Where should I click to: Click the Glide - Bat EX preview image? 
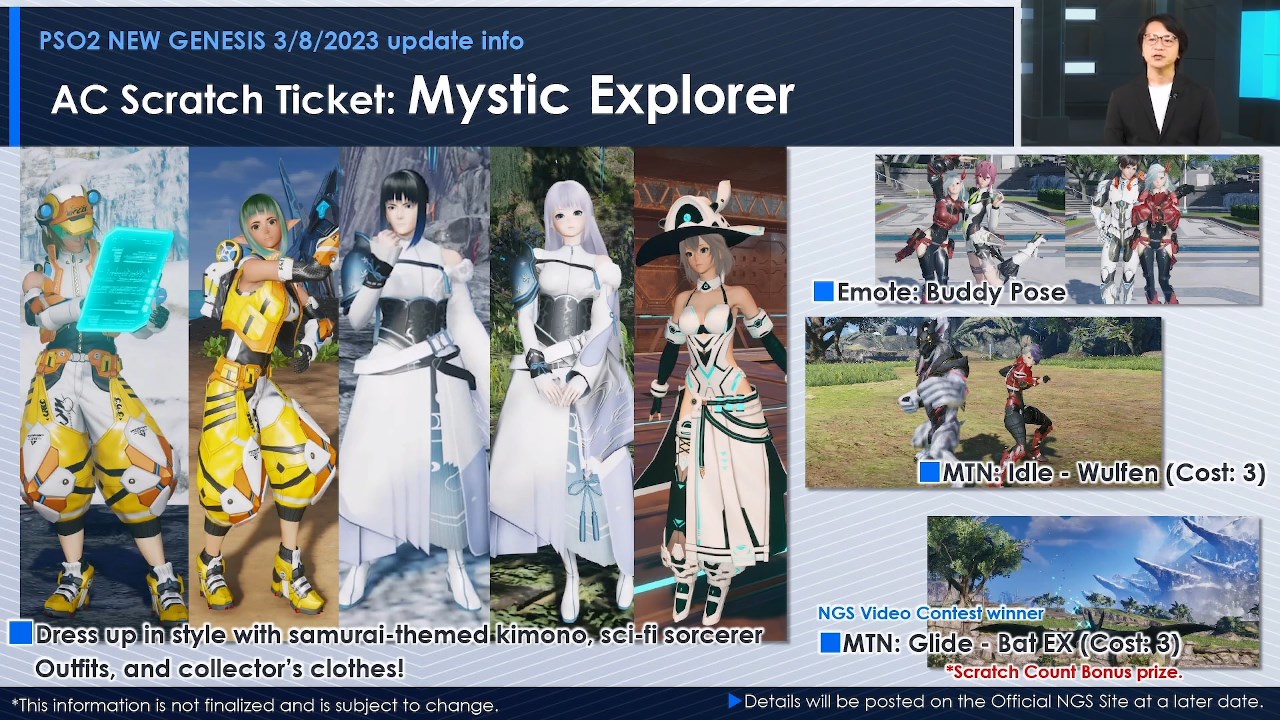coord(1093,591)
